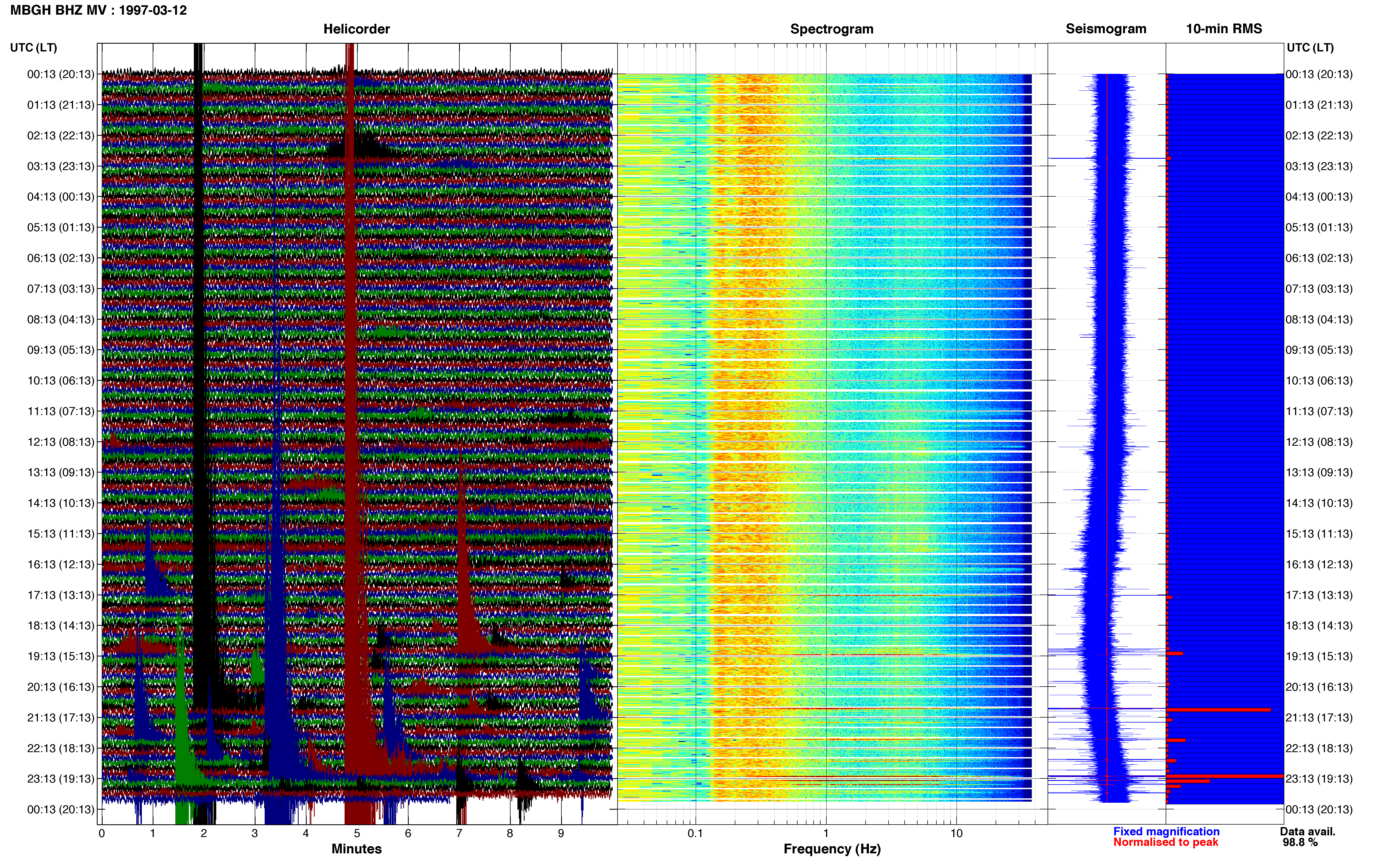Click left time label '08:13 (04:13)'

click(x=61, y=319)
